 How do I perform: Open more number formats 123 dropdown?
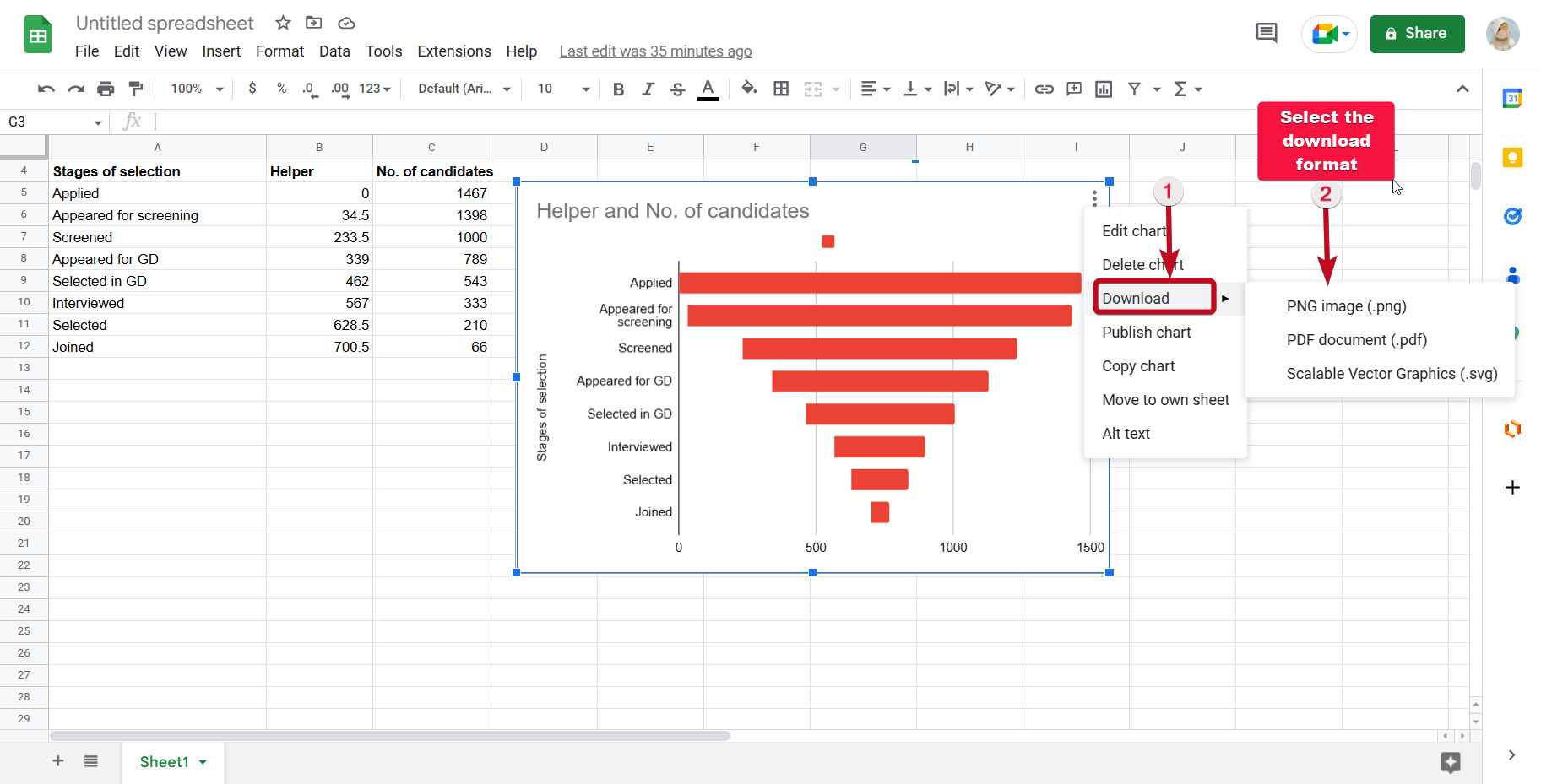click(x=375, y=89)
